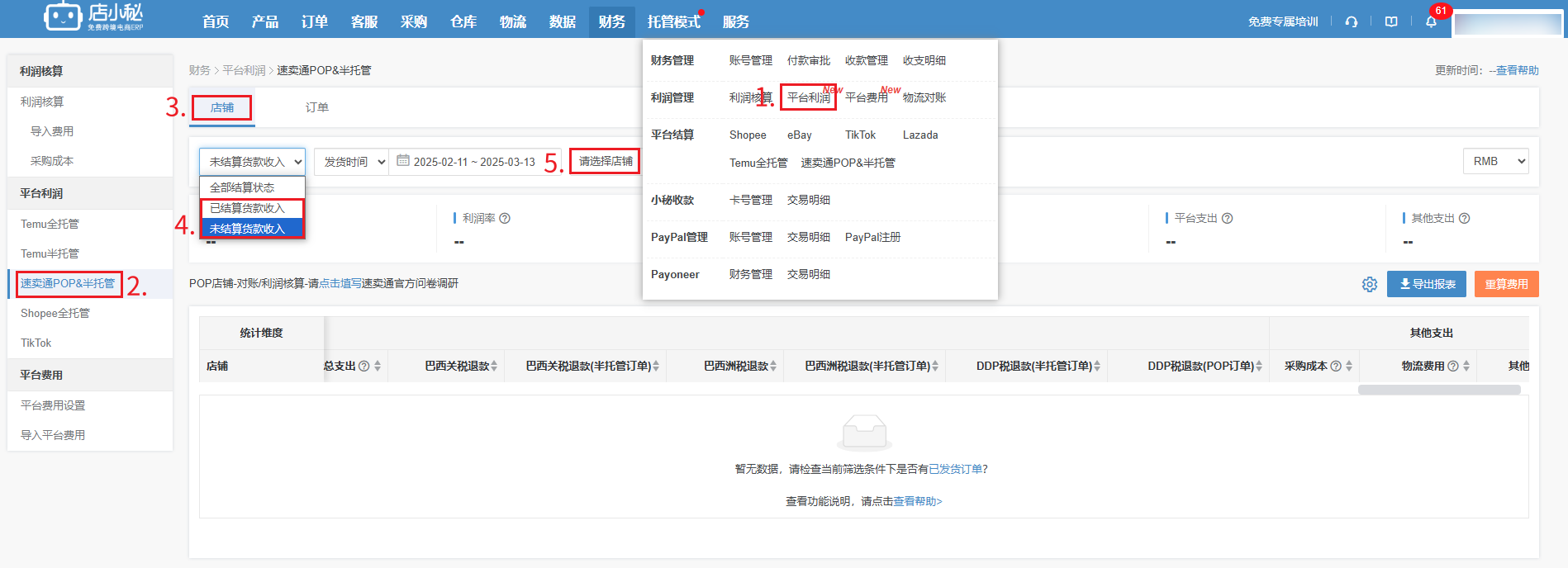This screenshot has width=1568, height=568.
Task: Open 导入费用 in the left sidebar
Action: coord(52,131)
